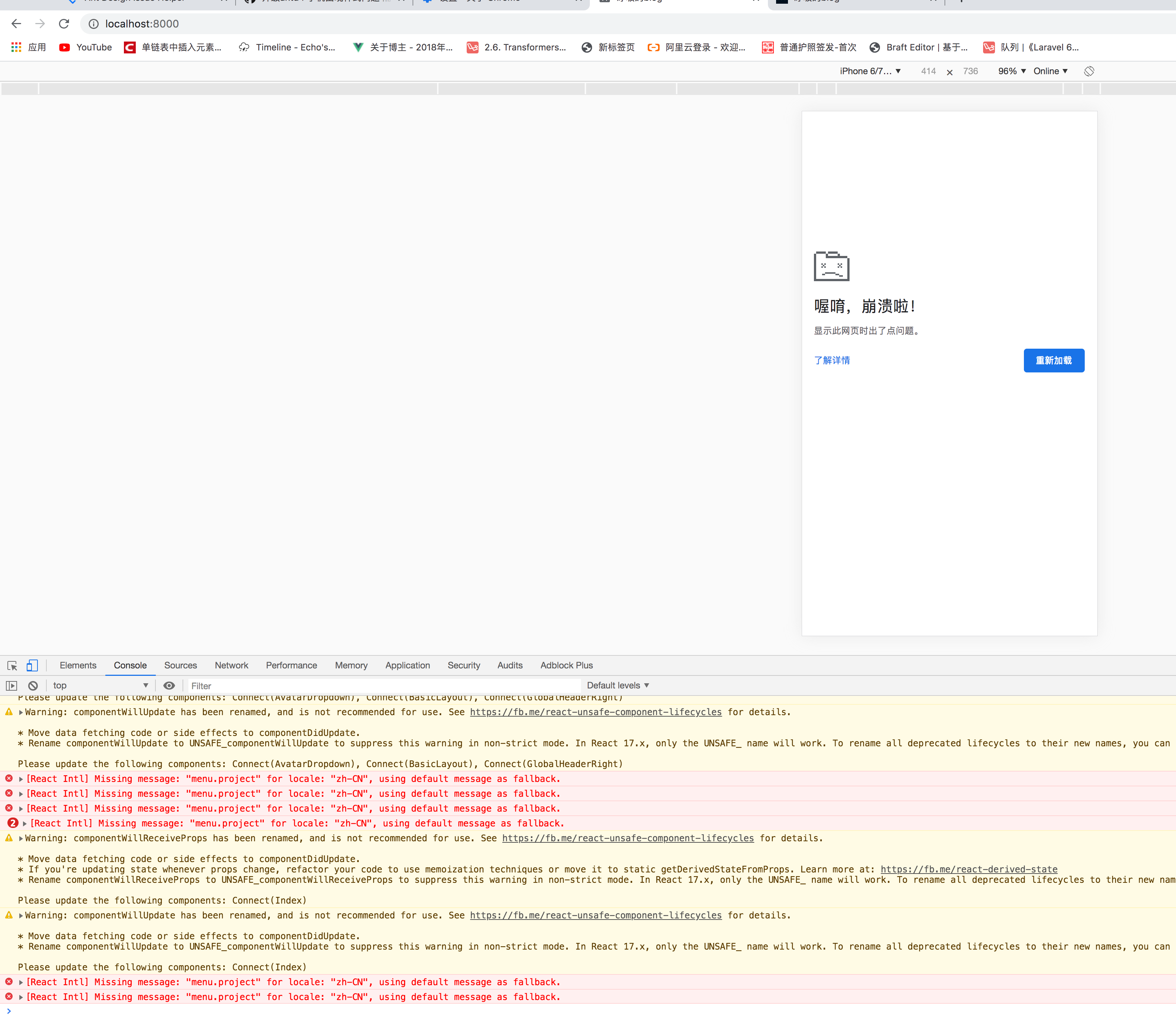Switch to the Network tab
This screenshot has width=1176, height=1026.
pos(231,665)
